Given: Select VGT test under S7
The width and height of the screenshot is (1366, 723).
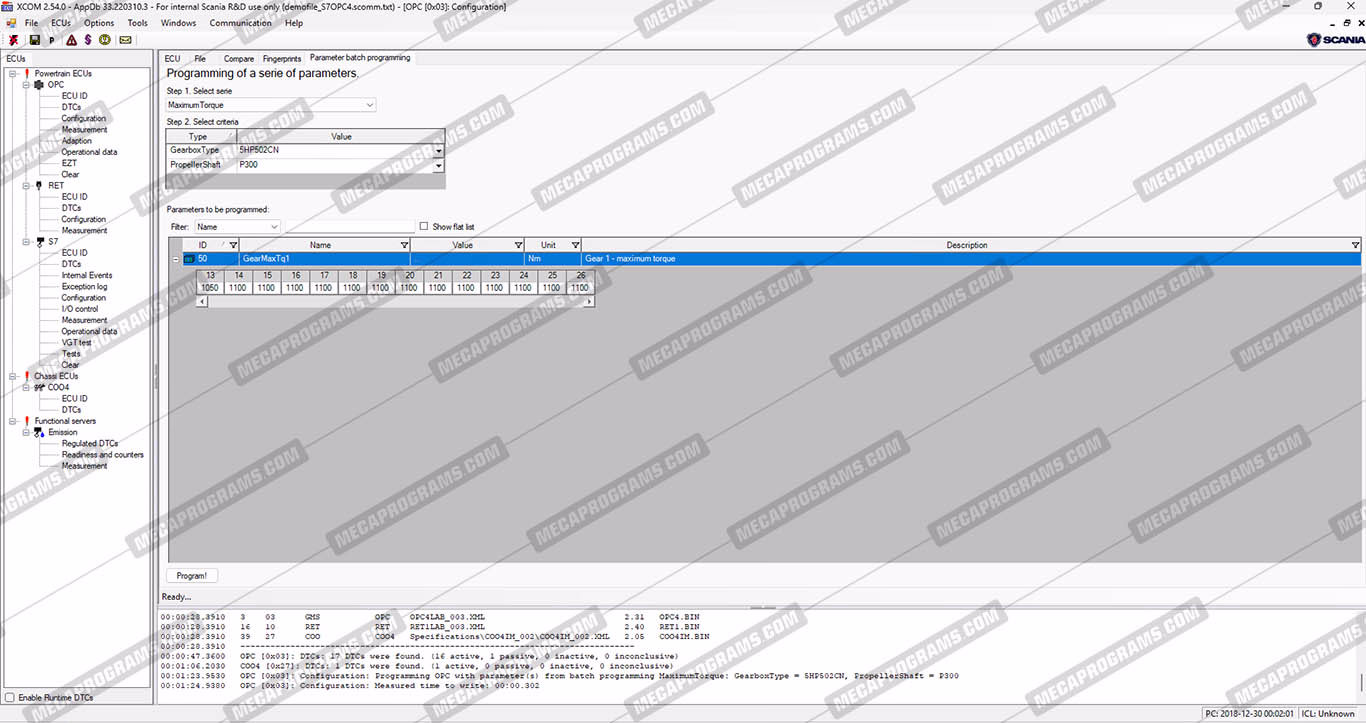Looking at the screenshot, I should click(77, 343).
